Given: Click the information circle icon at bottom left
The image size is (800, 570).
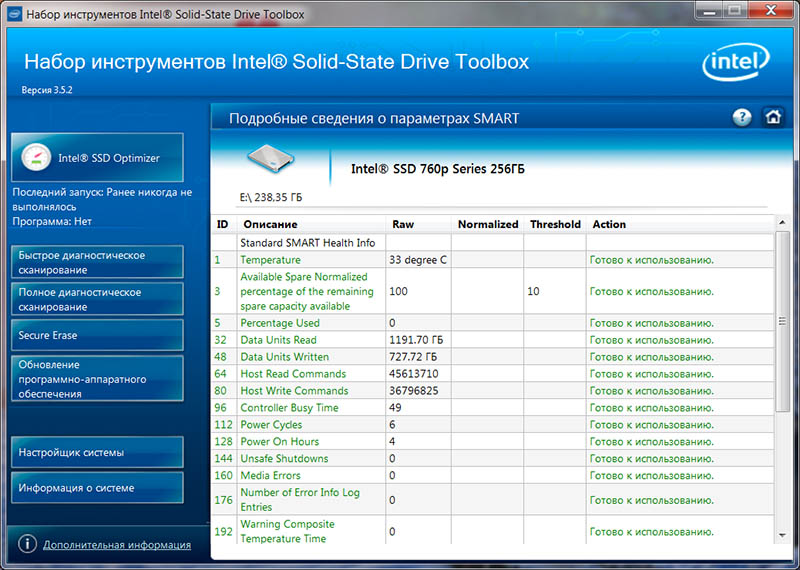Looking at the screenshot, I should (x=27, y=544).
